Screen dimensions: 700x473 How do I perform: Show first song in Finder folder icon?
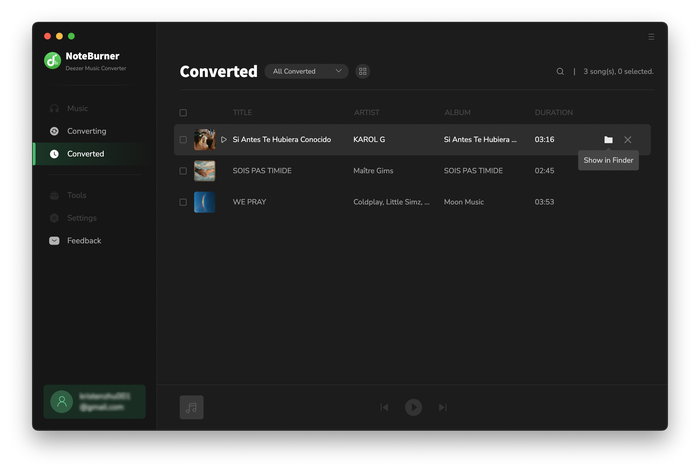tap(608, 140)
